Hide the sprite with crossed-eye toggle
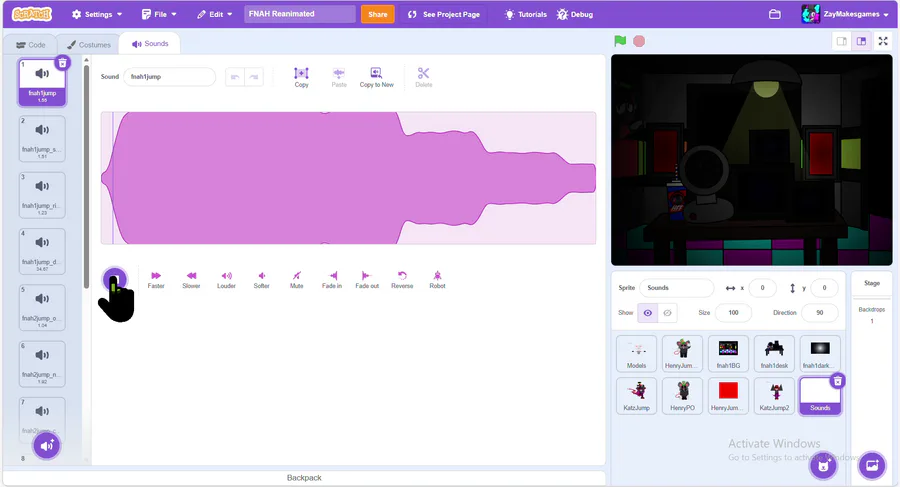This screenshot has width=900, height=487. (667, 312)
